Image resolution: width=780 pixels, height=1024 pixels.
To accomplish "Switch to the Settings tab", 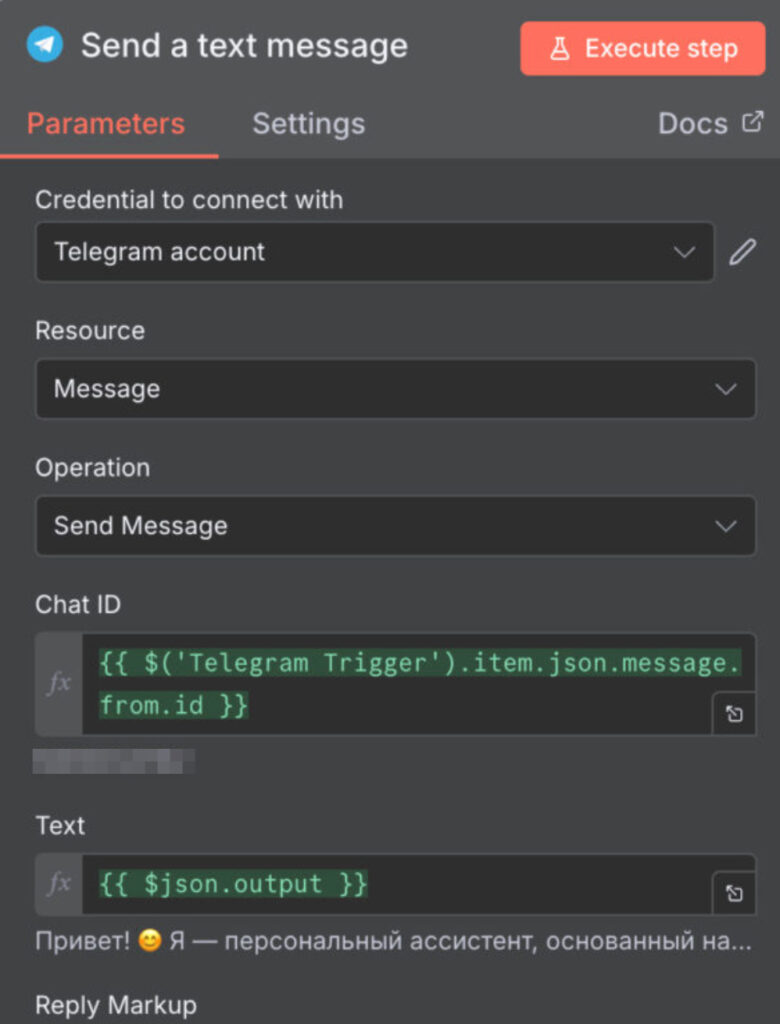I will pos(308,123).
